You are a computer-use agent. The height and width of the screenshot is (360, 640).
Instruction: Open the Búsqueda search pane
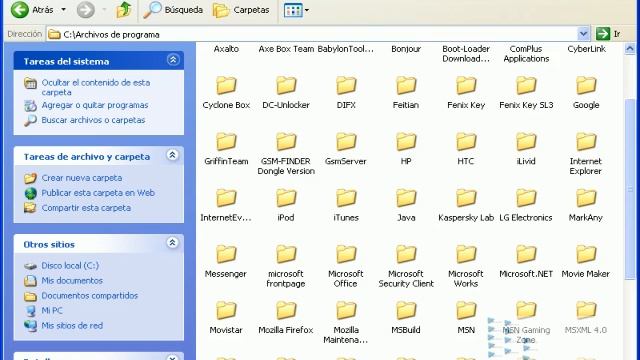click(173, 10)
